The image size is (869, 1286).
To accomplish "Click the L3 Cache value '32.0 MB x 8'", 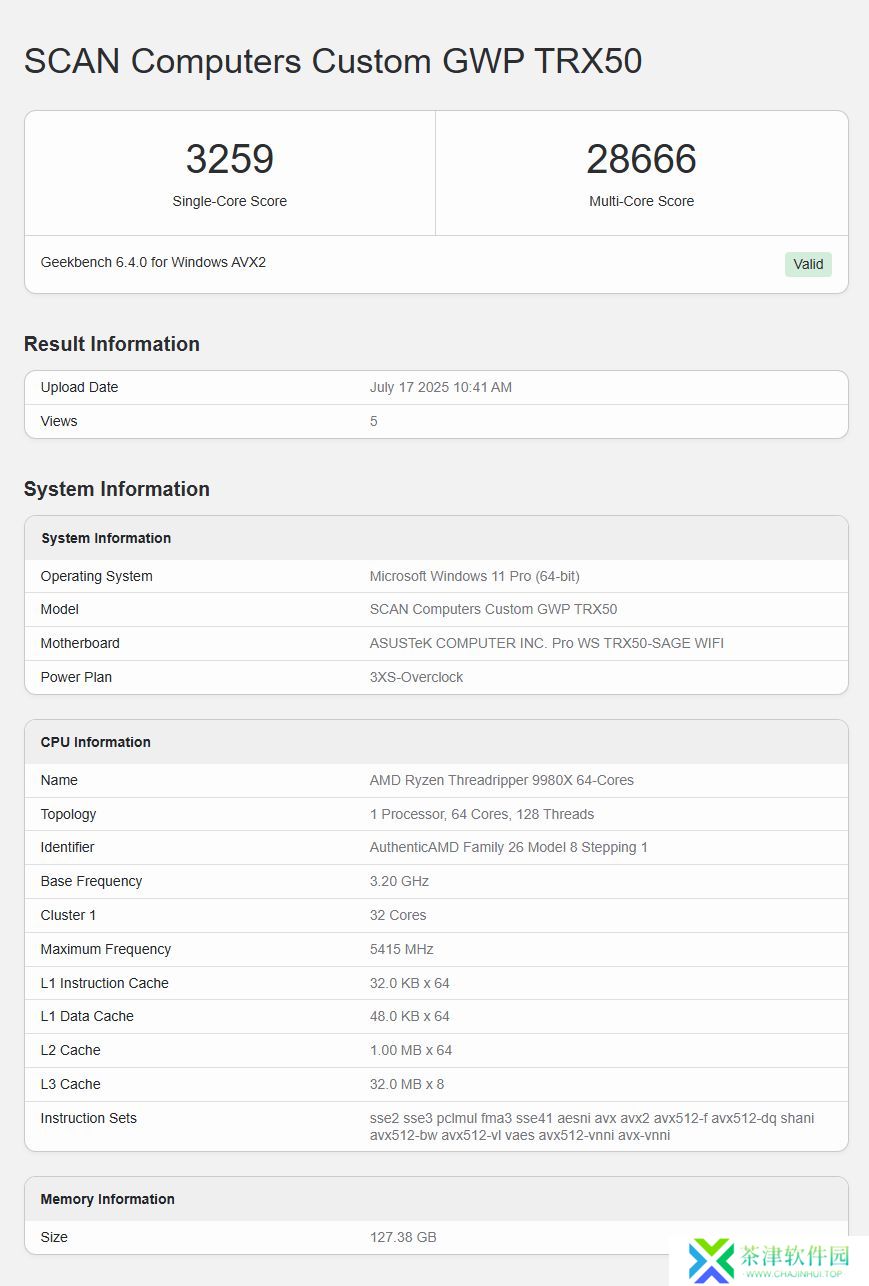I will coord(407,1084).
